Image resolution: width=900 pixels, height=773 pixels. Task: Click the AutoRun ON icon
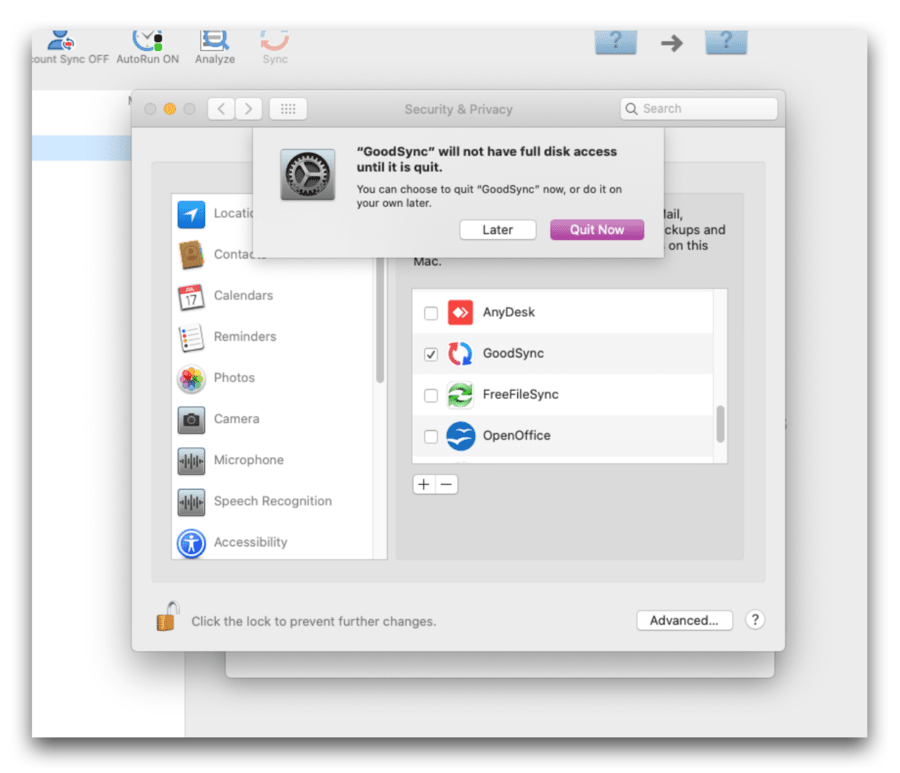pyautogui.click(x=146, y=40)
